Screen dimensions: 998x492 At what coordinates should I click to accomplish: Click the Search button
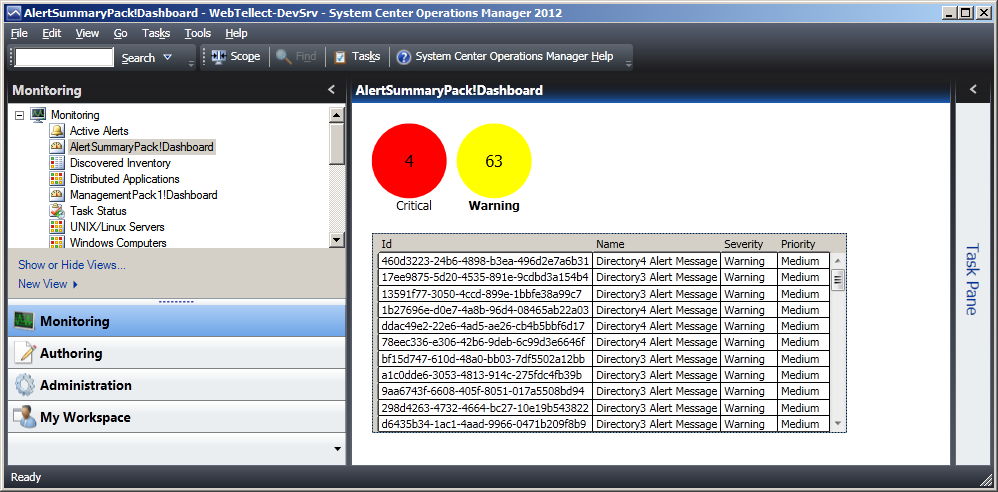[138, 58]
